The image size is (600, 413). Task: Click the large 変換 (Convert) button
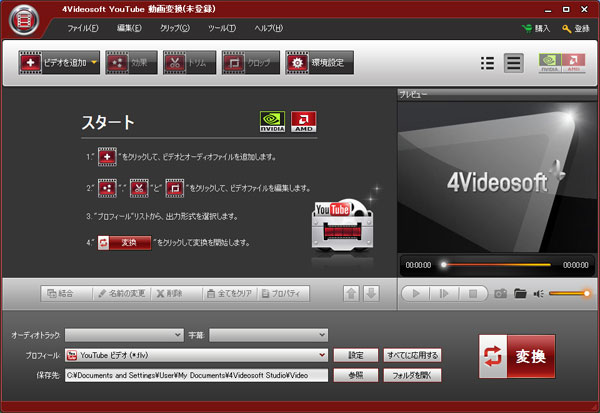point(517,356)
